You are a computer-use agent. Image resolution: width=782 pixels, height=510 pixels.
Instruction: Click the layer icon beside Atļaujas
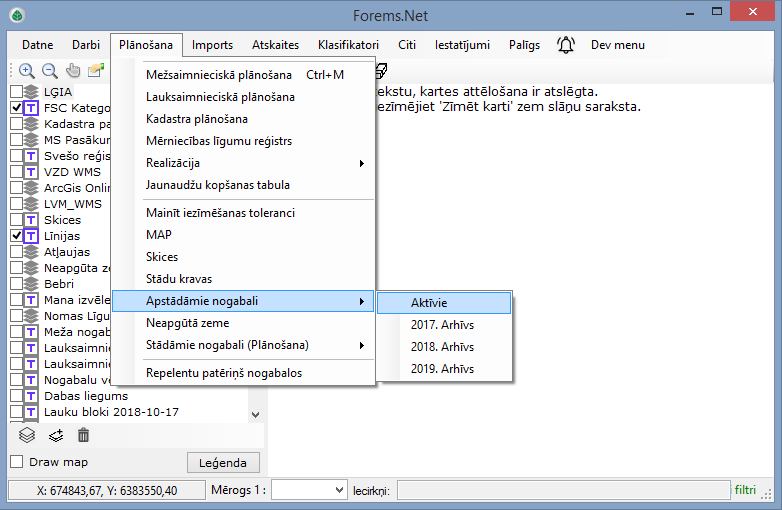31,252
